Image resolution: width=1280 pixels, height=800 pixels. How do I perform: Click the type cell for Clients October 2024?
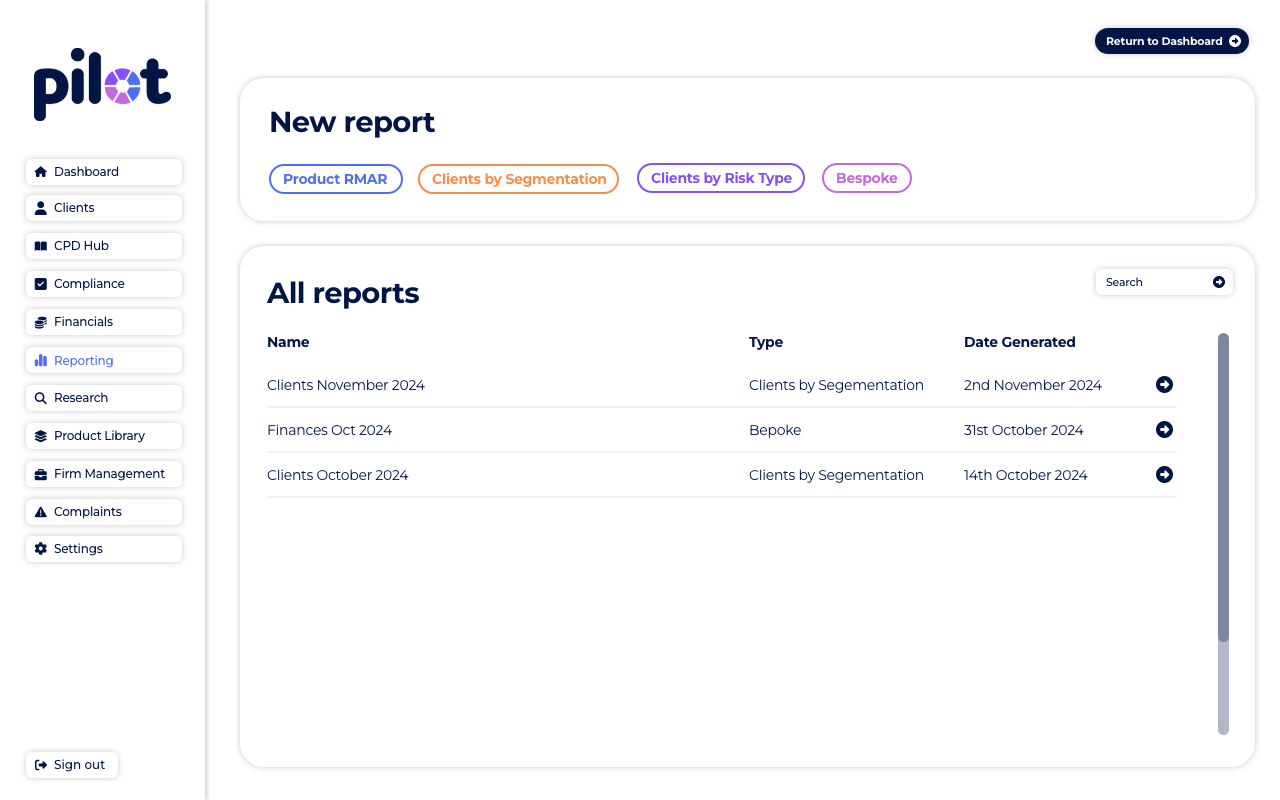click(x=836, y=475)
